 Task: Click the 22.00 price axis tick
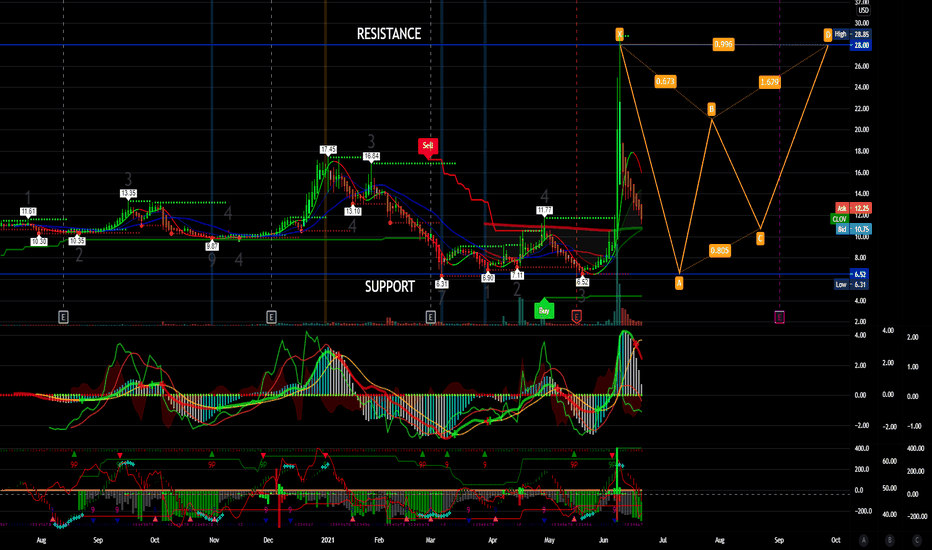(861, 109)
